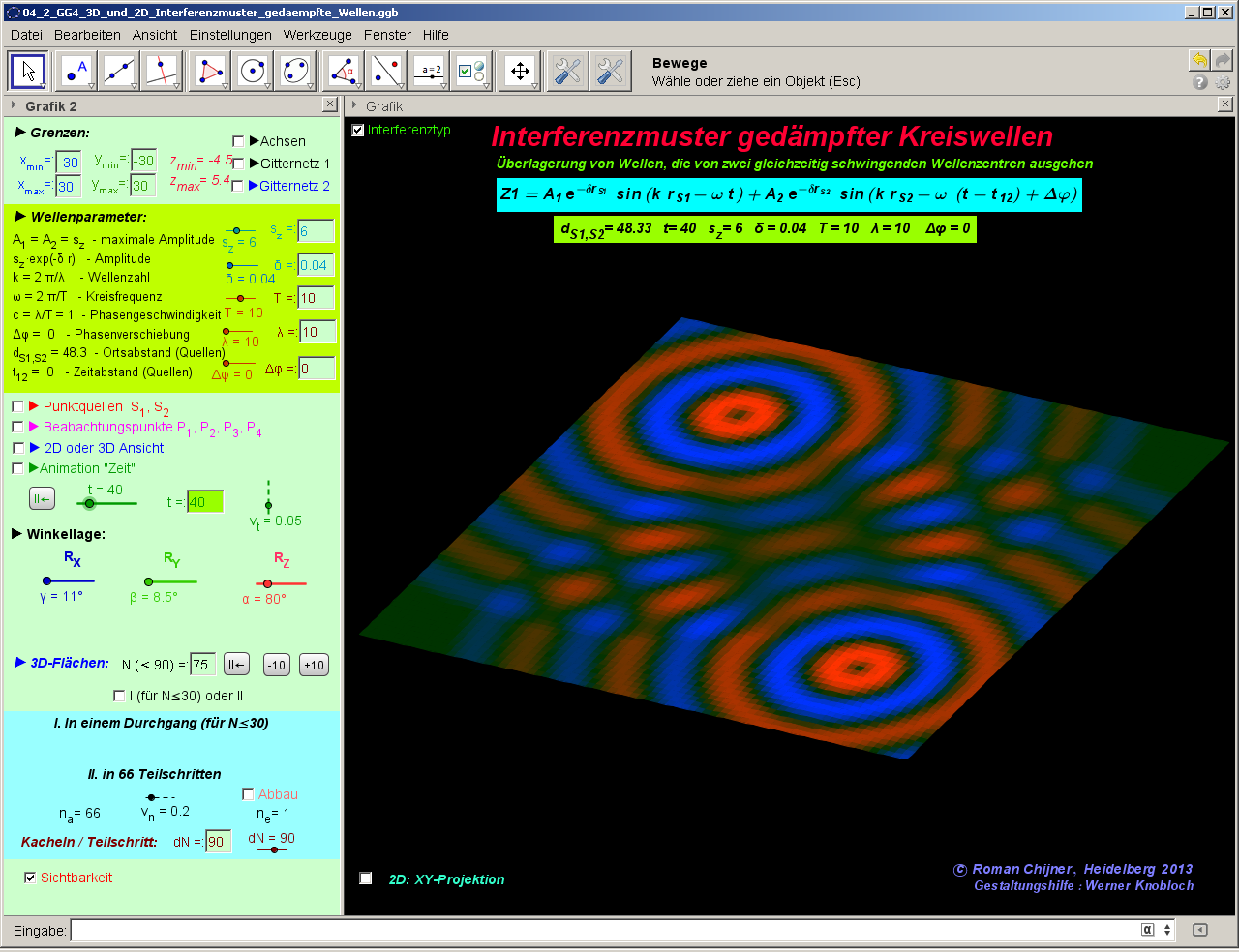Enable the Punktquellen S1, S2 checkbox
This screenshot has width=1239, height=952.
click(17, 406)
